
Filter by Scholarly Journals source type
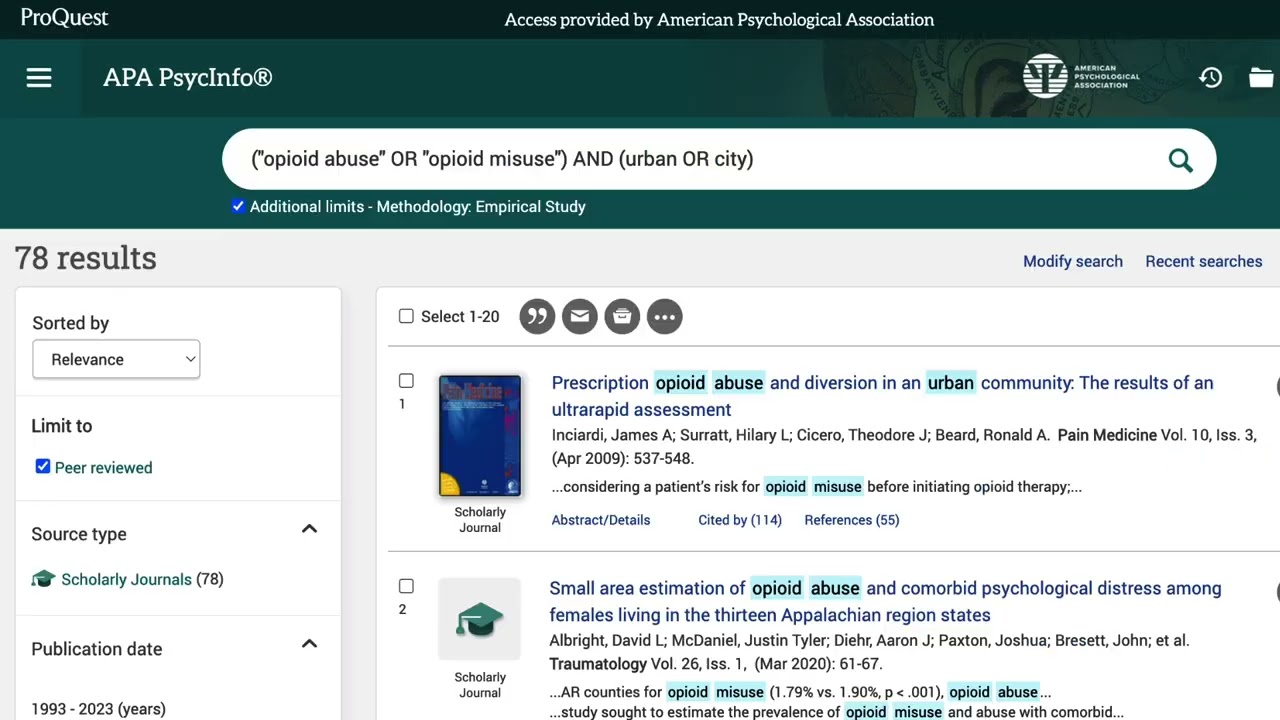point(126,579)
